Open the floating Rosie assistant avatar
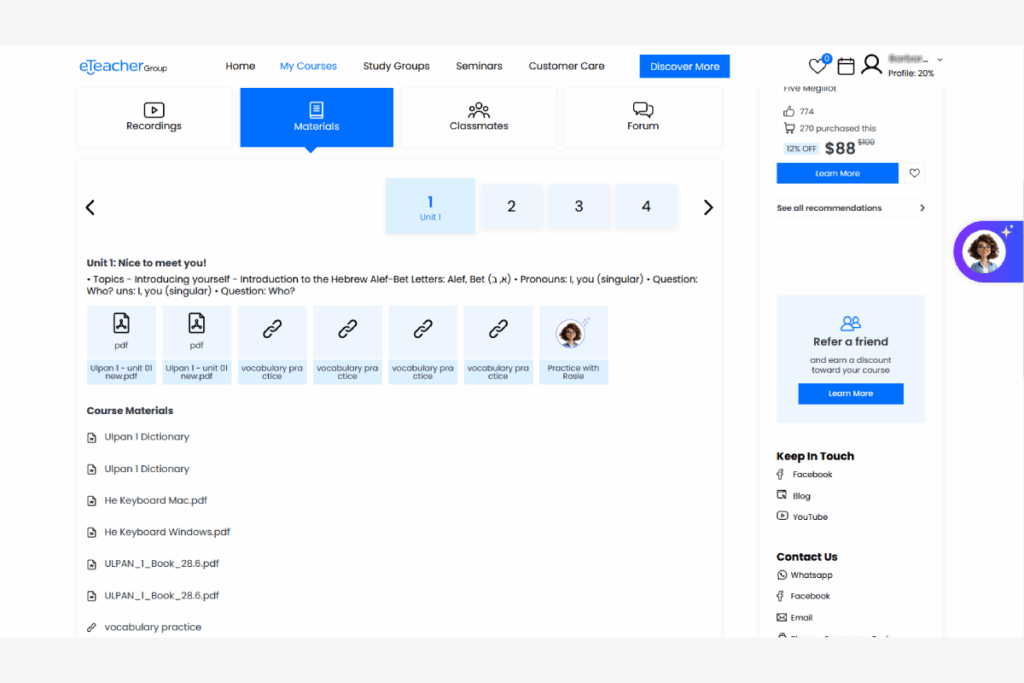 pyautogui.click(x=985, y=252)
